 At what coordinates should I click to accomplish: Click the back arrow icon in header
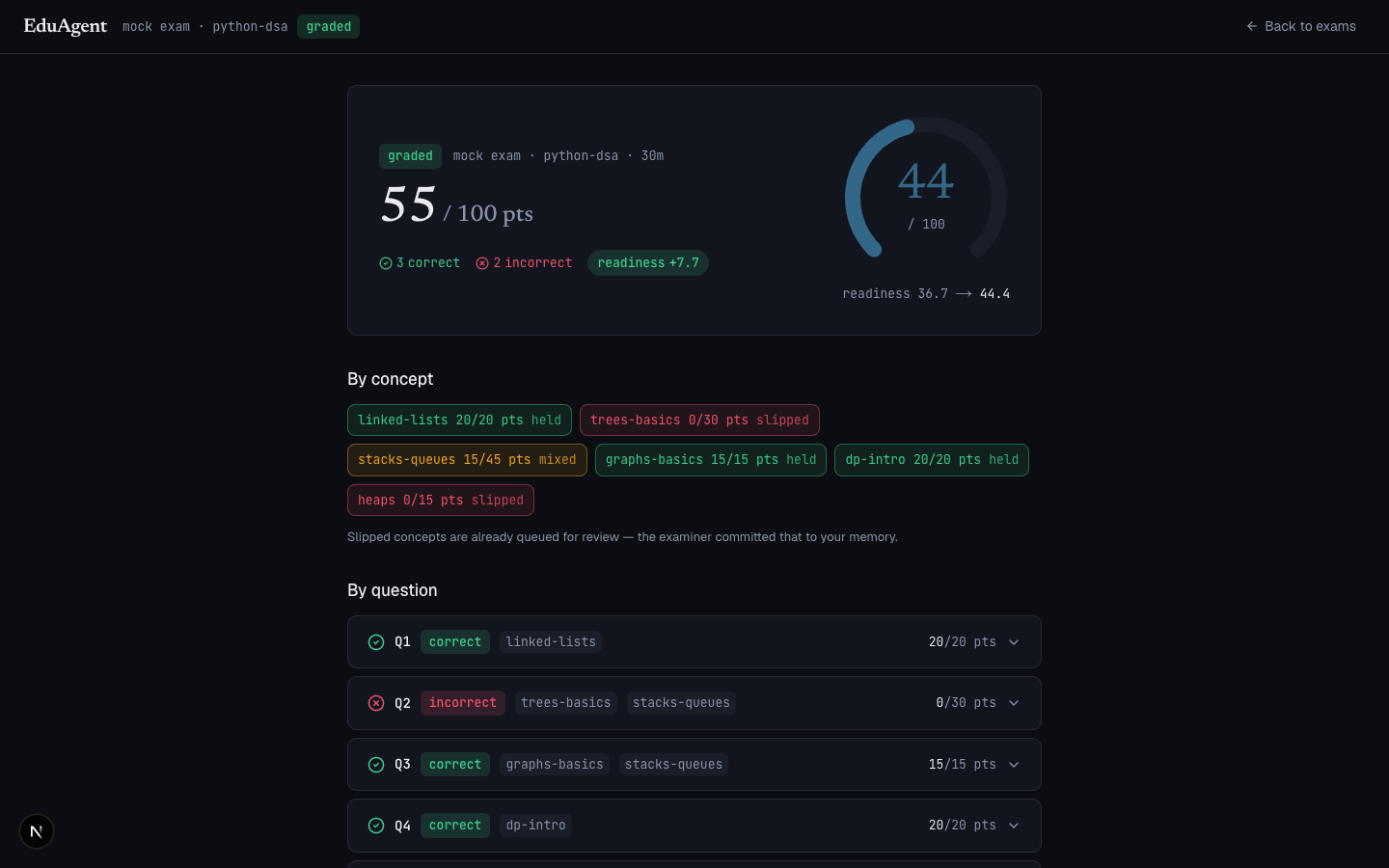pos(1252,26)
